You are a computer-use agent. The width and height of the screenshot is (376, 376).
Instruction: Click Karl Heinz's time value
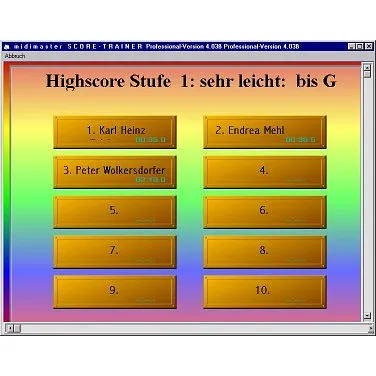(151, 140)
